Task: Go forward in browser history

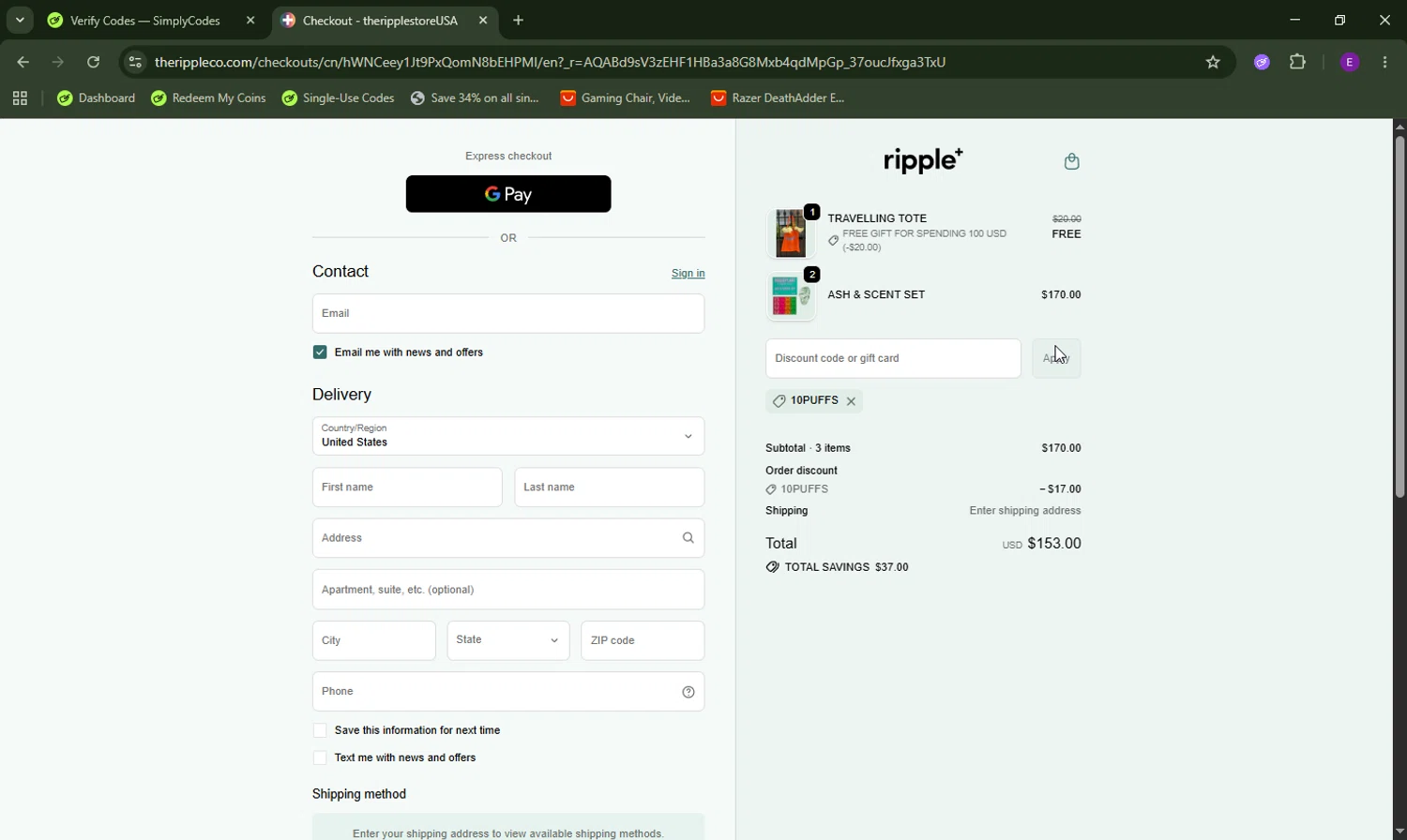Action: click(58, 63)
